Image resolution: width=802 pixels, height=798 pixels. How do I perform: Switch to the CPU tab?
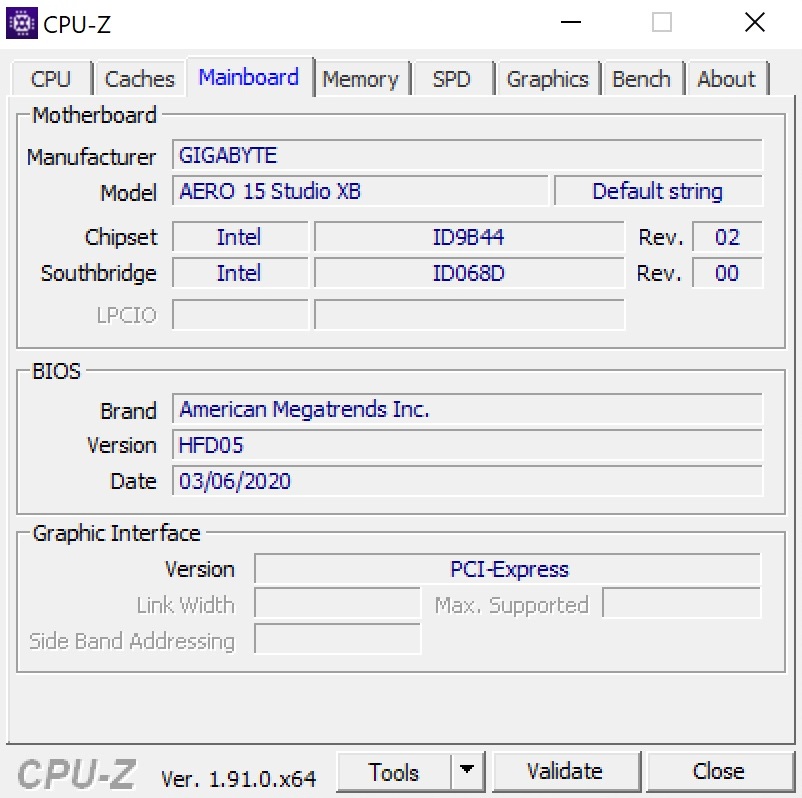[51, 79]
